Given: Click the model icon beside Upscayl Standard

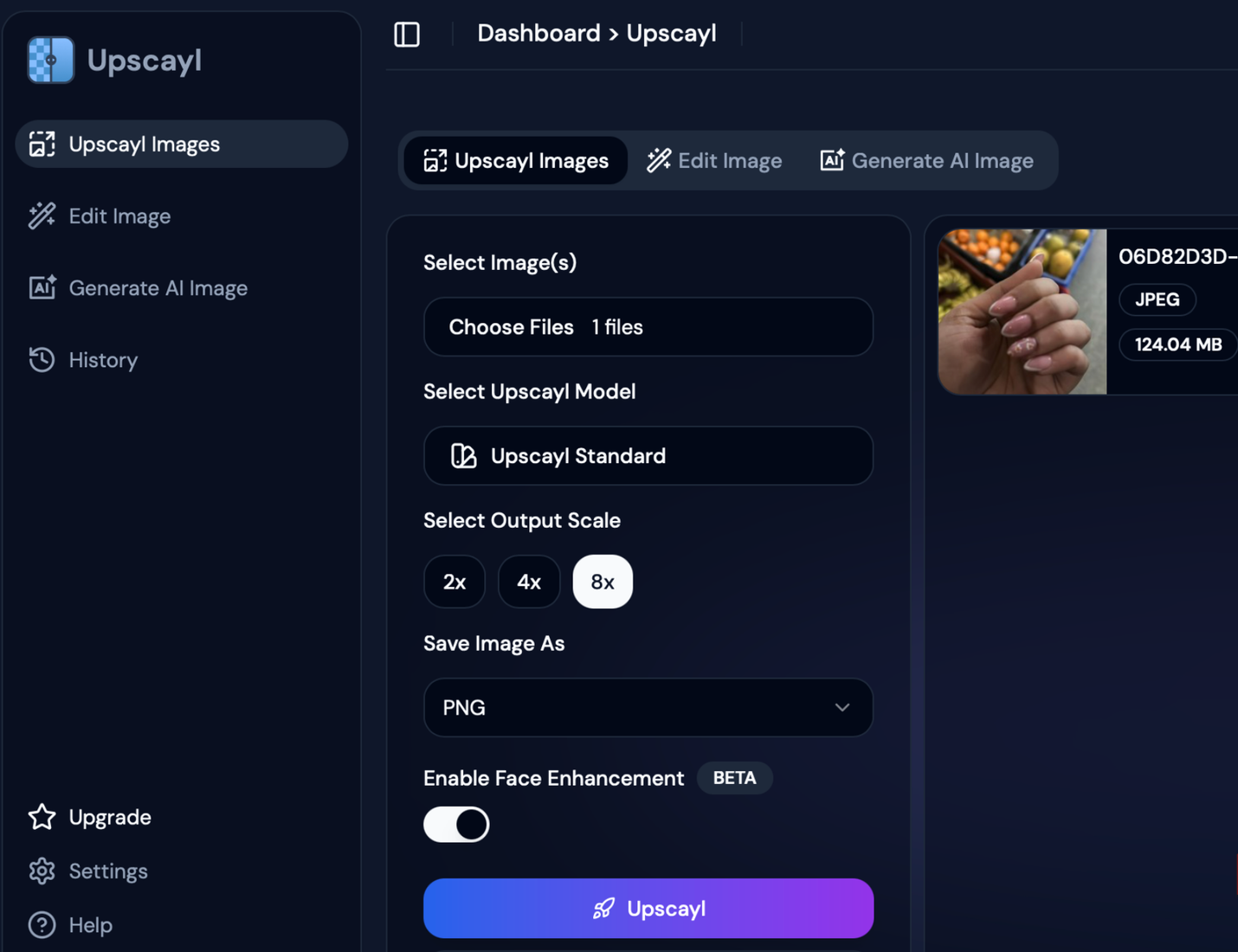Looking at the screenshot, I should (464, 456).
